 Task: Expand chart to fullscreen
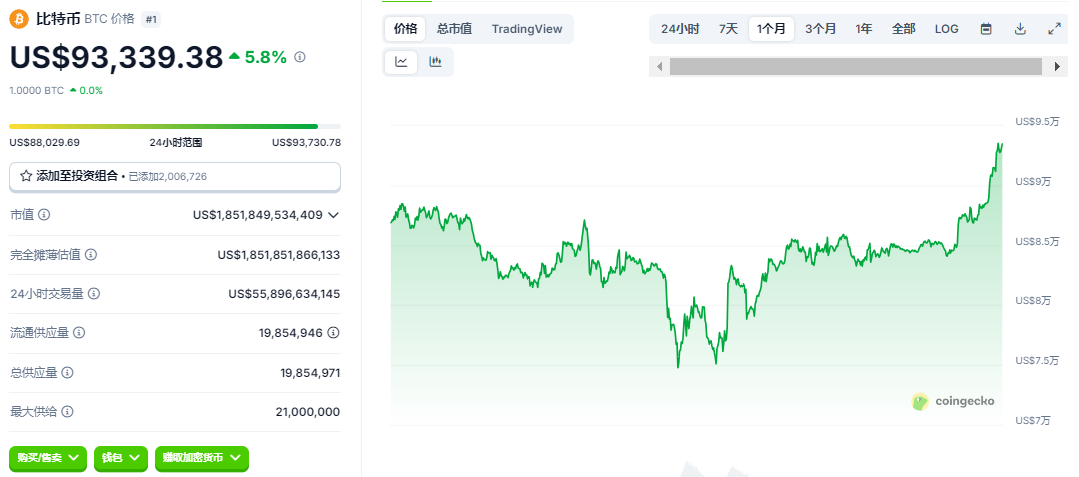1054,29
